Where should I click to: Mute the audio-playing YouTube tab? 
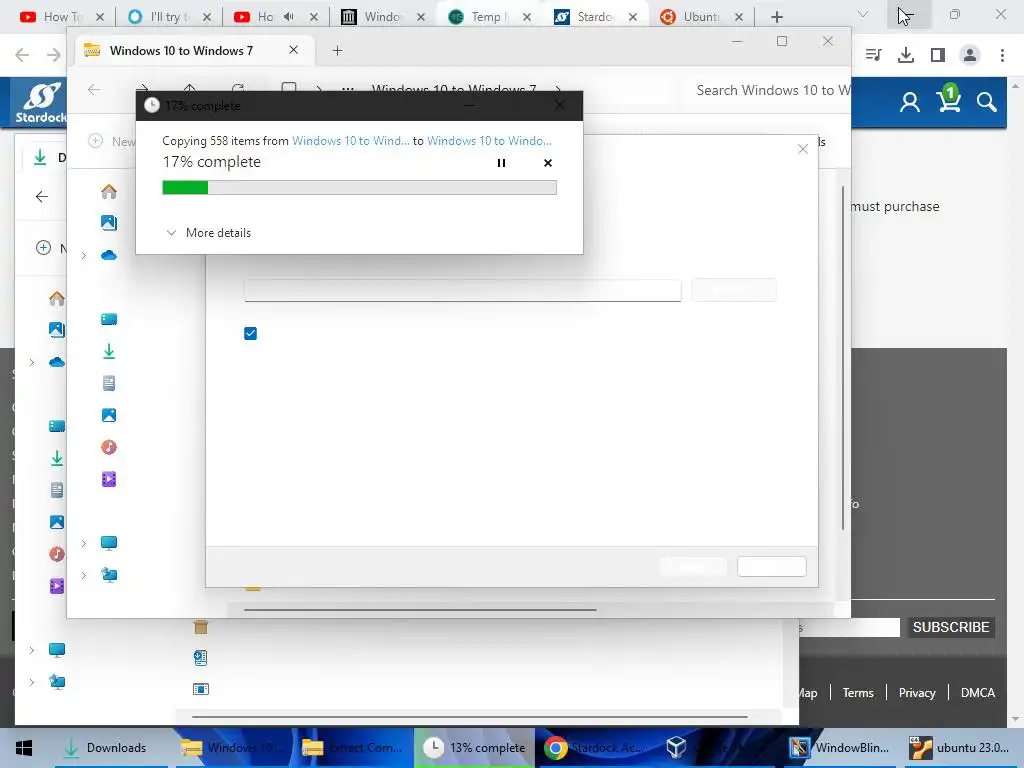(289, 17)
